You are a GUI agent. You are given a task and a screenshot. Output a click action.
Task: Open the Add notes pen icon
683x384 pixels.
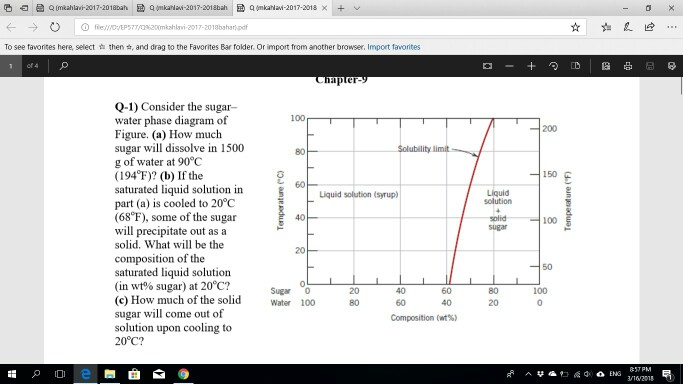pos(628,27)
